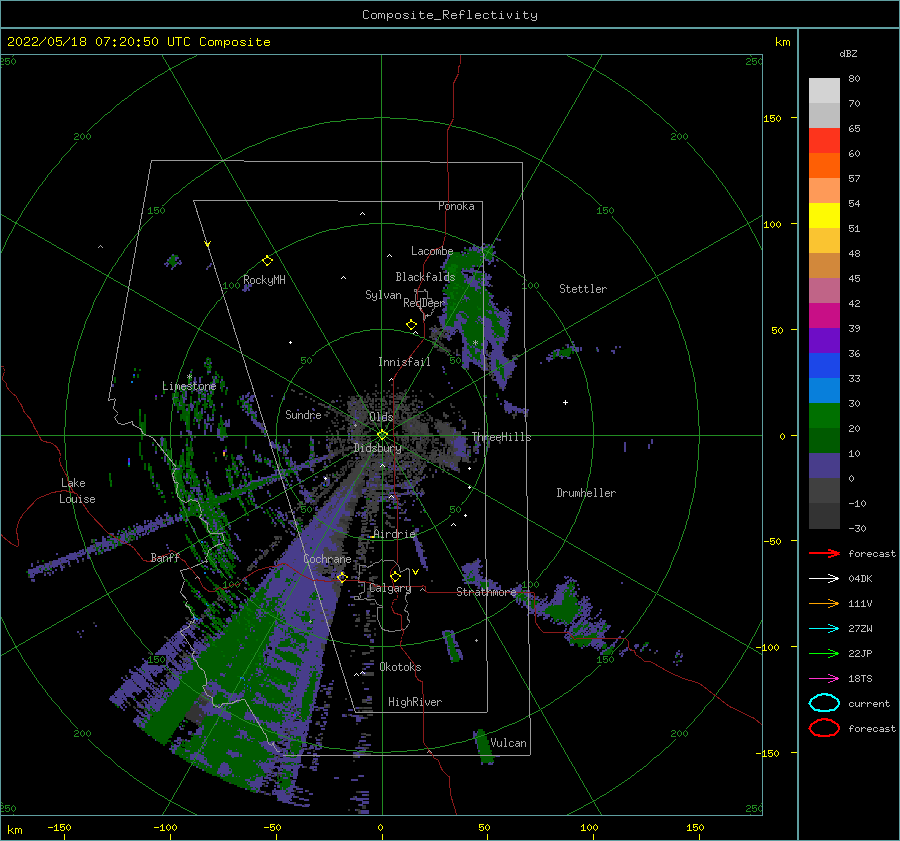The height and width of the screenshot is (841, 900).
Task: Click the red swatch in dBZ scale
Action: (824, 141)
